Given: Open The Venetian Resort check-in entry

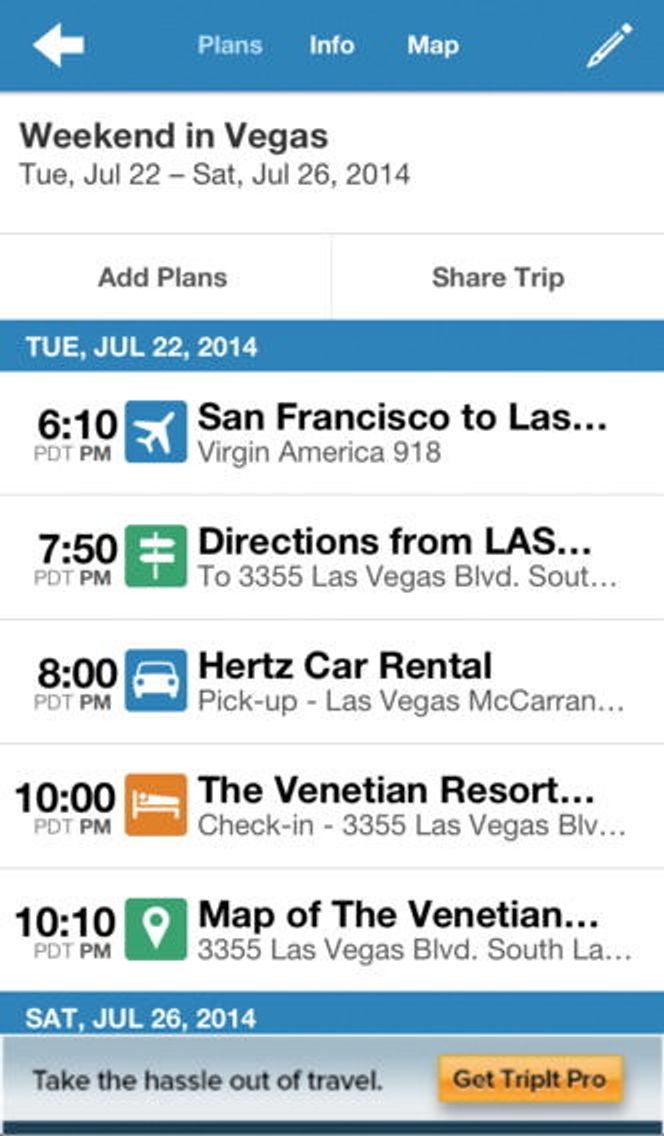Looking at the screenshot, I should 332,806.
